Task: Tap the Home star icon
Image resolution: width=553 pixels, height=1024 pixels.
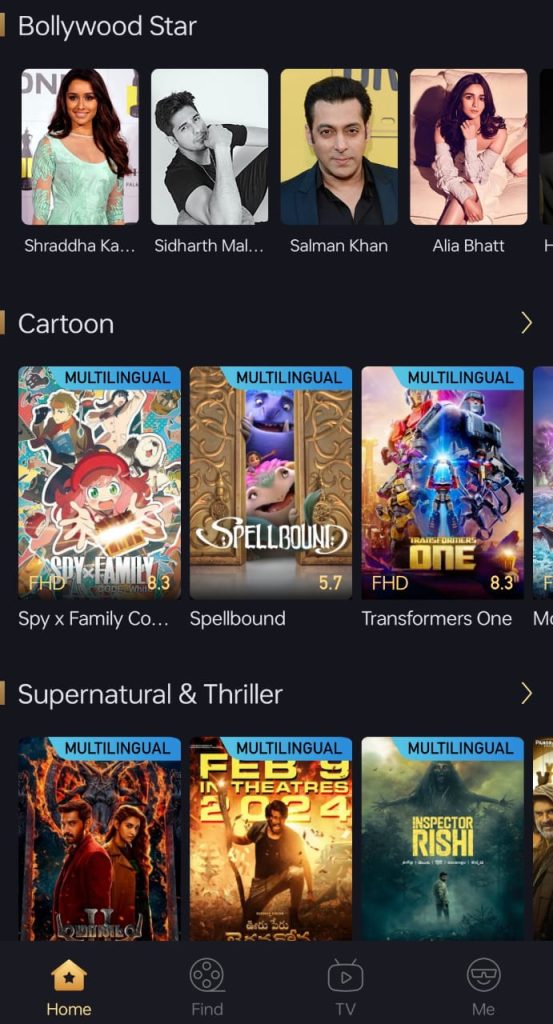Action: 69,976
